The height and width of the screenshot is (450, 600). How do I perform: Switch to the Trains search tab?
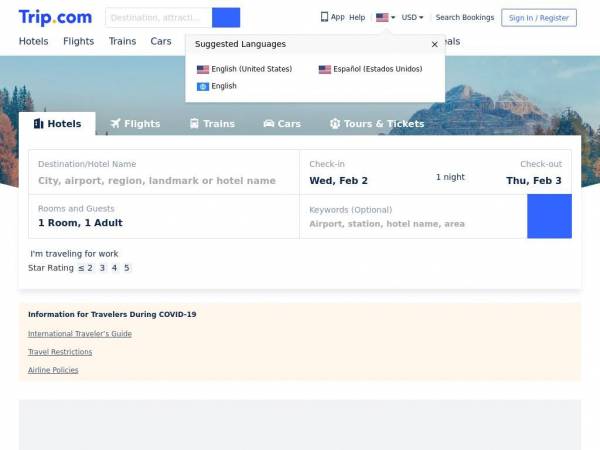point(212,124)
